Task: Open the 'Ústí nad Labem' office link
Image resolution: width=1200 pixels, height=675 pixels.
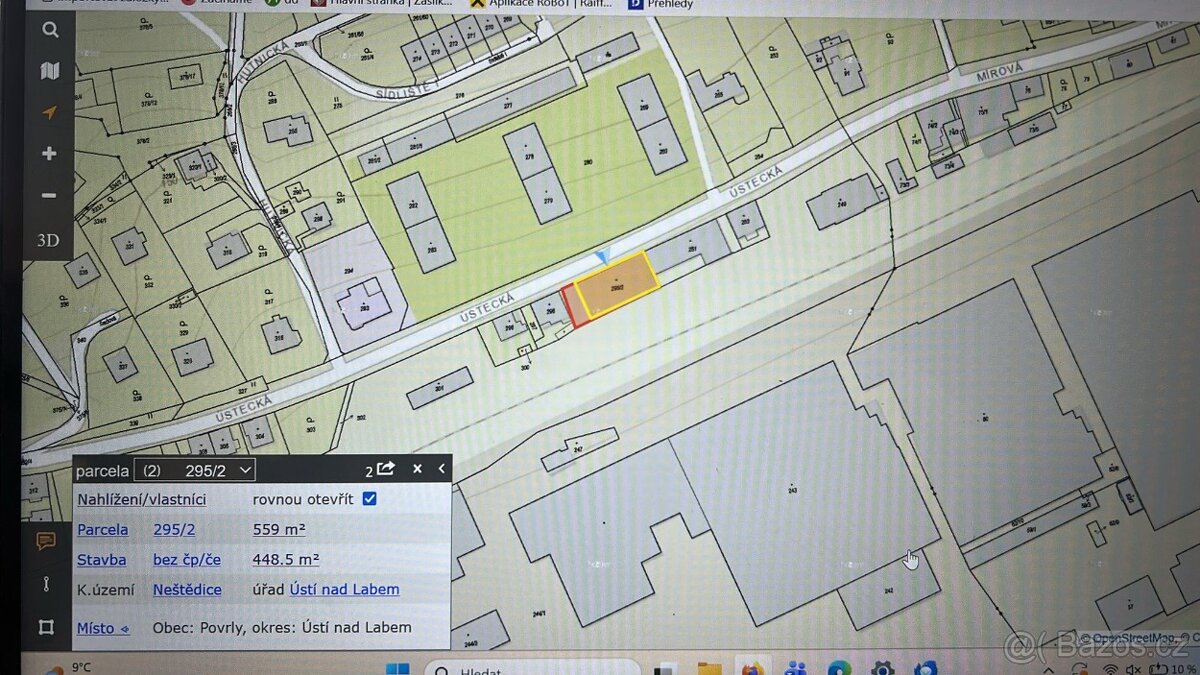Action: [344, 590]
